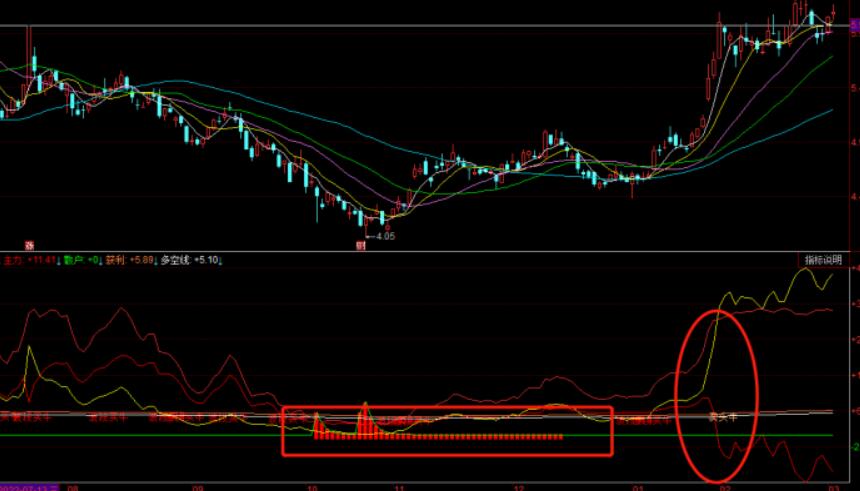
Task: Click the down arrow after 多空线 value
Action: pyautogui.click(x=221, y=260)
